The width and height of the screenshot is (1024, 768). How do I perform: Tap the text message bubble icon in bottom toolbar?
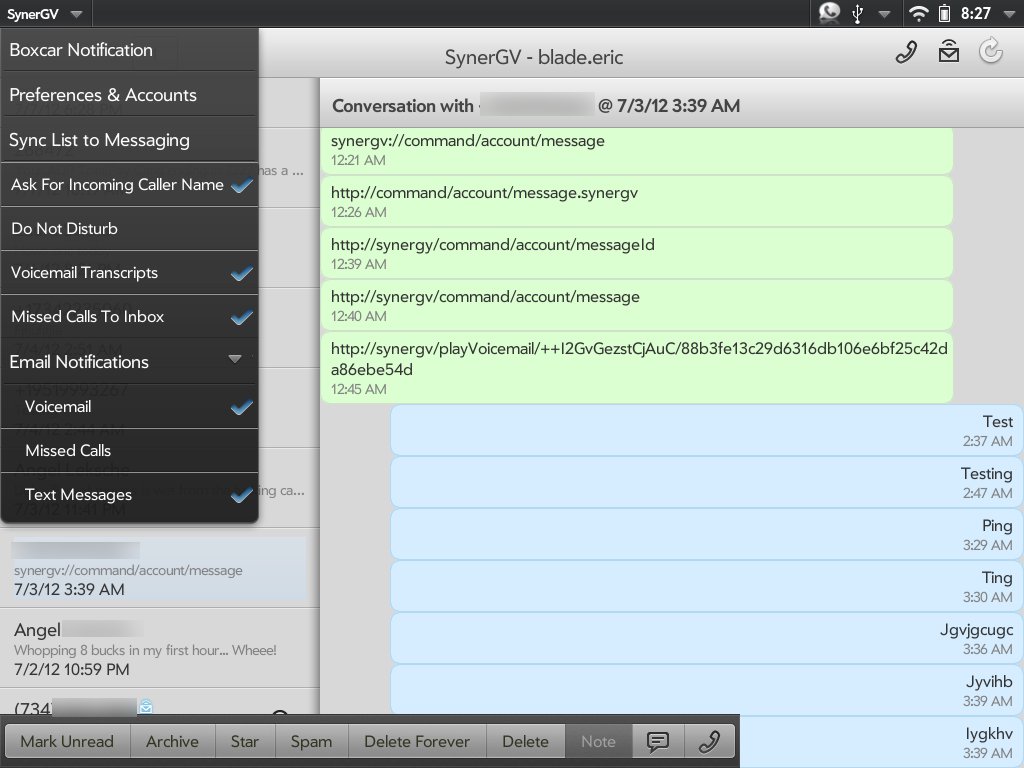657,741
